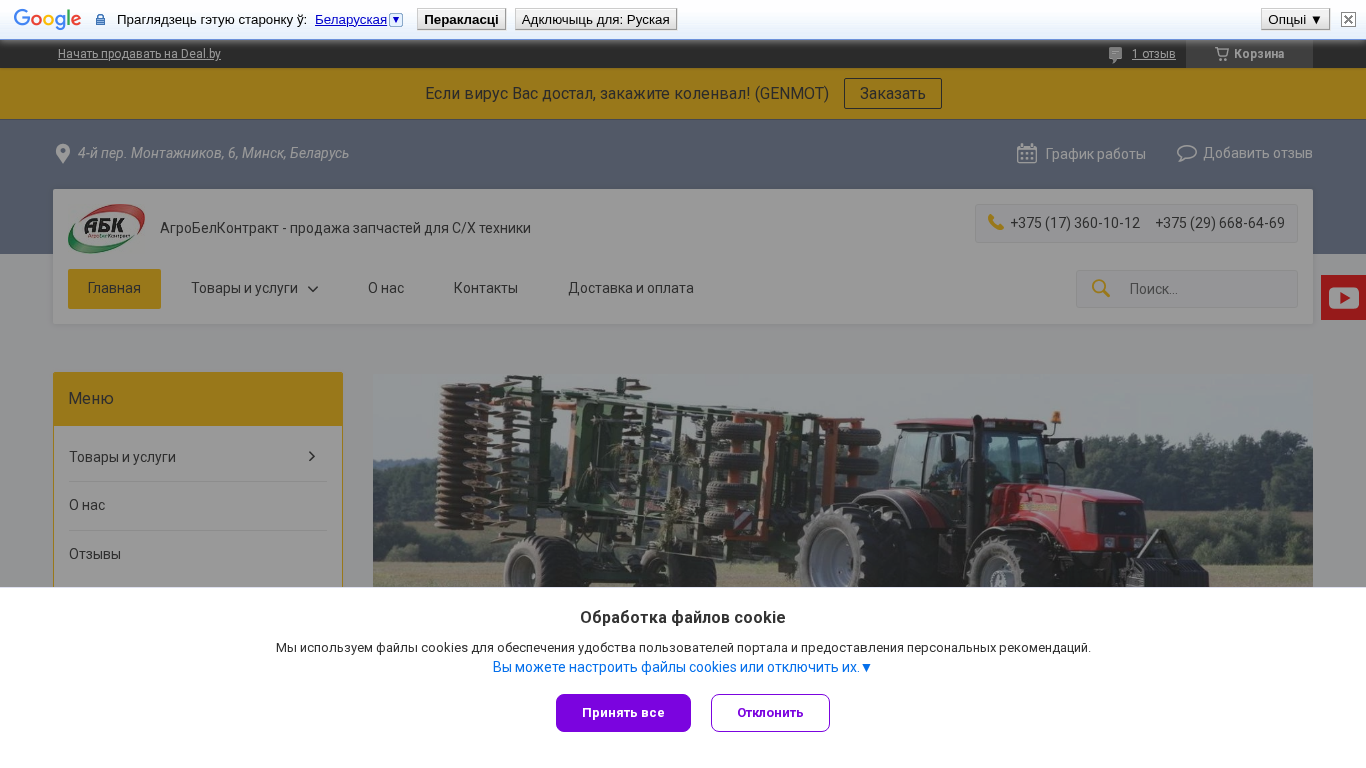Click the review speech bubble icon
The width and height of the screenshot is (1366, 768).
pos(1115,55)
